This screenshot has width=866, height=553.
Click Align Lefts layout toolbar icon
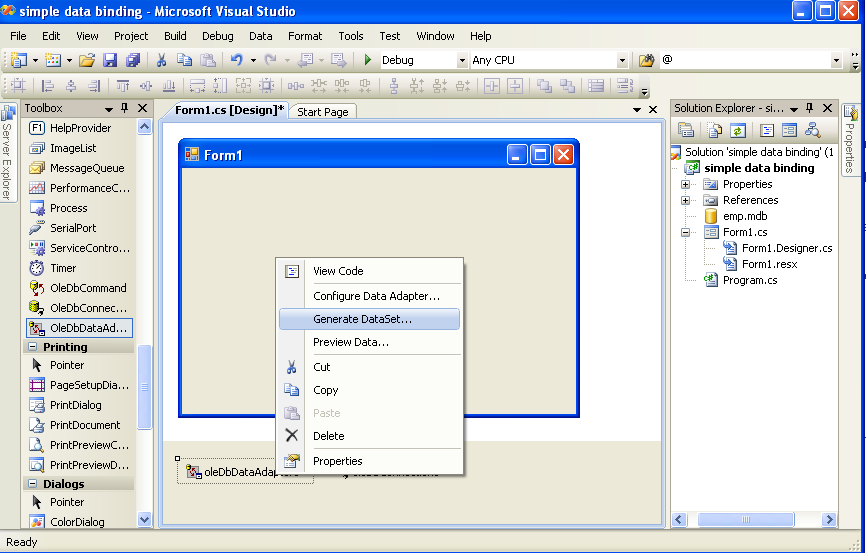(x=49, y=86)
